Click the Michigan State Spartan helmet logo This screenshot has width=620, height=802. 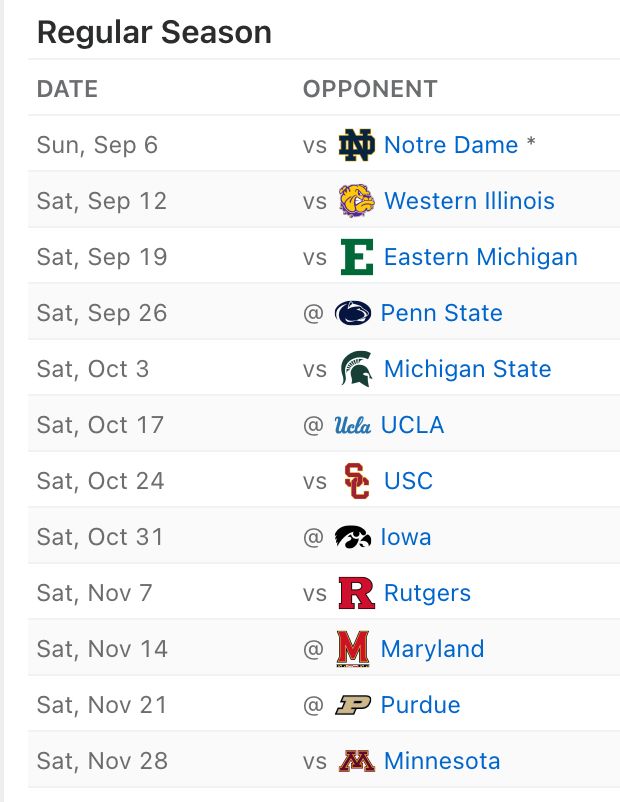coord(357,369)
